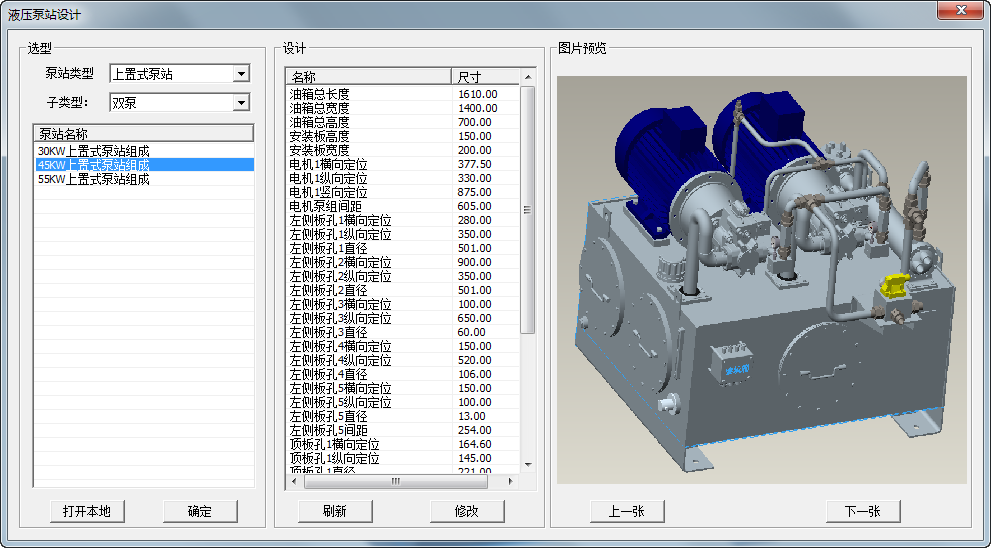991x548 pixels.
Task: Open the 泵站类型 dropdown arrow
Action: [240, 74]
